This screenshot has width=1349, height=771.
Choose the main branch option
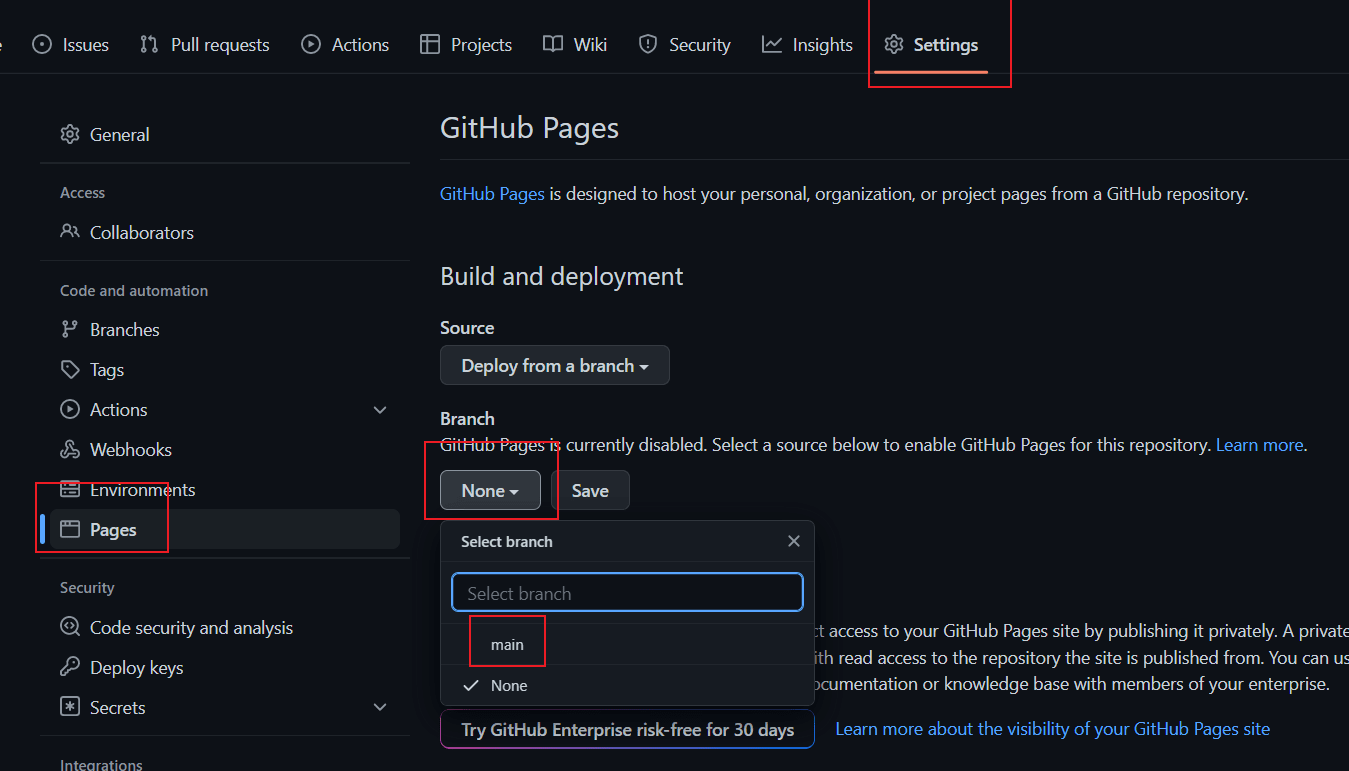[x=627, y=644]
